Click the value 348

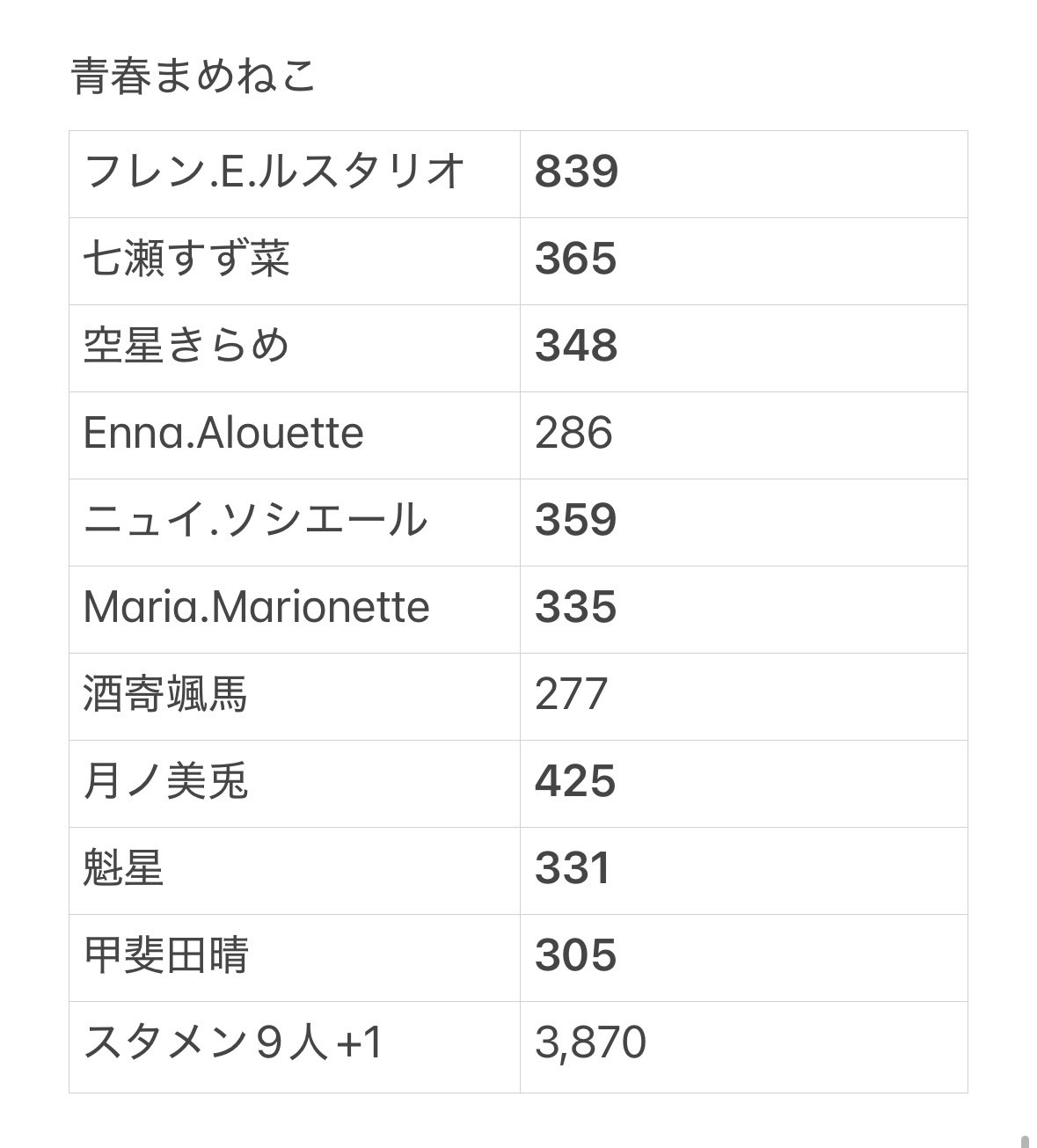coord(576,346)
